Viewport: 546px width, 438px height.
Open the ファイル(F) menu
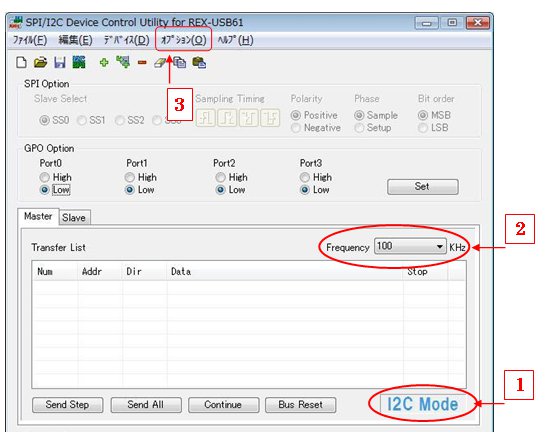coord(30,40)
